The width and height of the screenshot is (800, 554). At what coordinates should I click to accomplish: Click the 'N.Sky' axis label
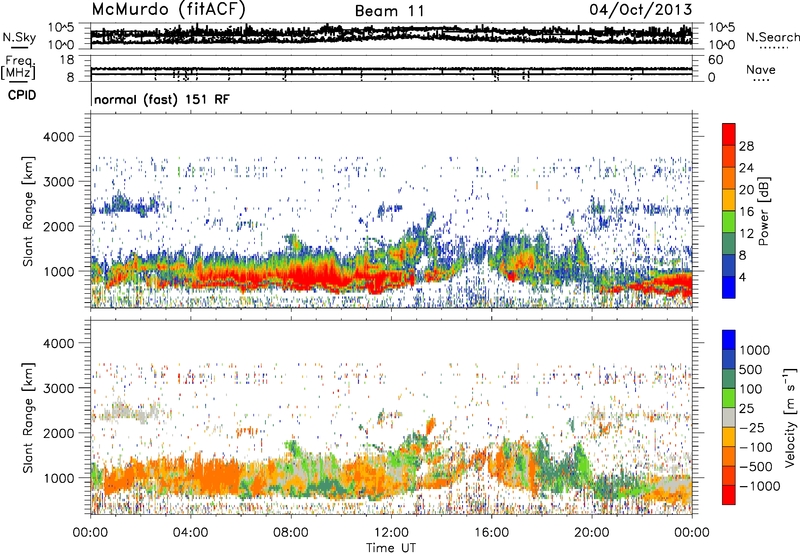coord(19,37)
